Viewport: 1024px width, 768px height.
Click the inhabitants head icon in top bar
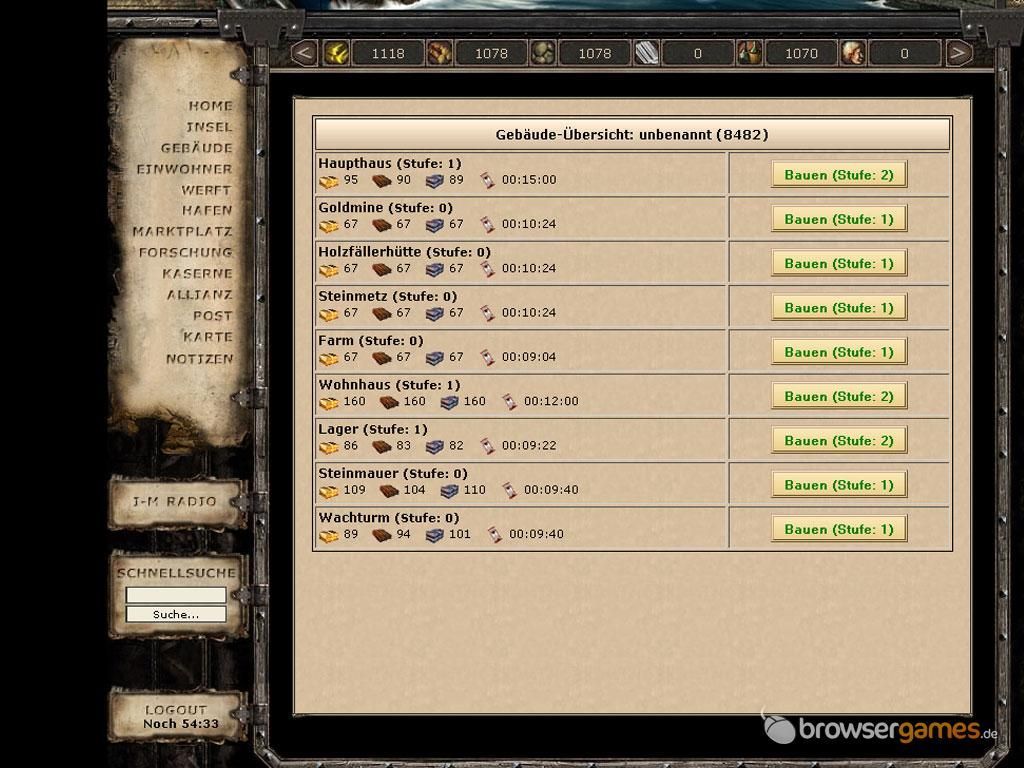coord(853,53)
